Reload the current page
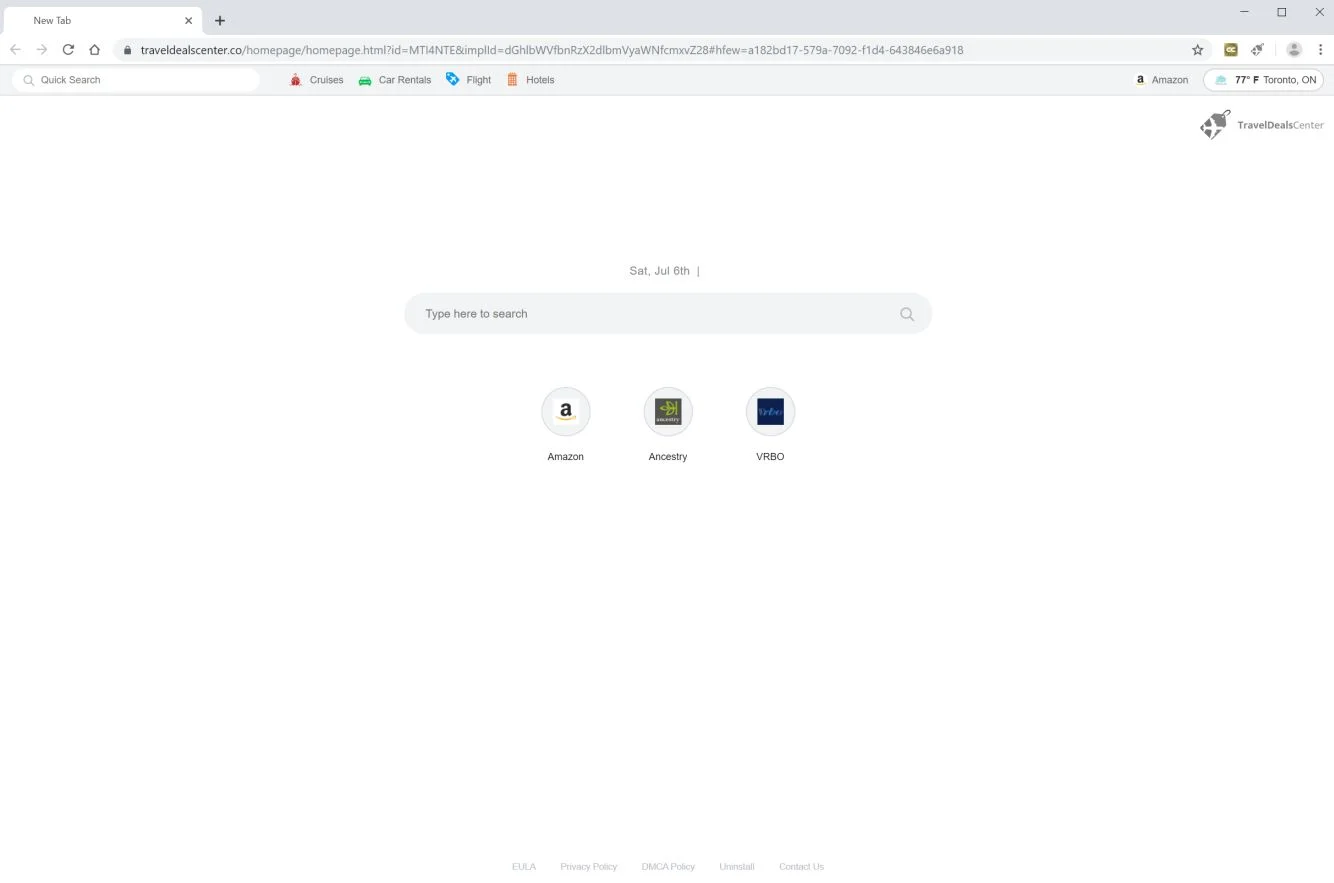 [68, 49]
